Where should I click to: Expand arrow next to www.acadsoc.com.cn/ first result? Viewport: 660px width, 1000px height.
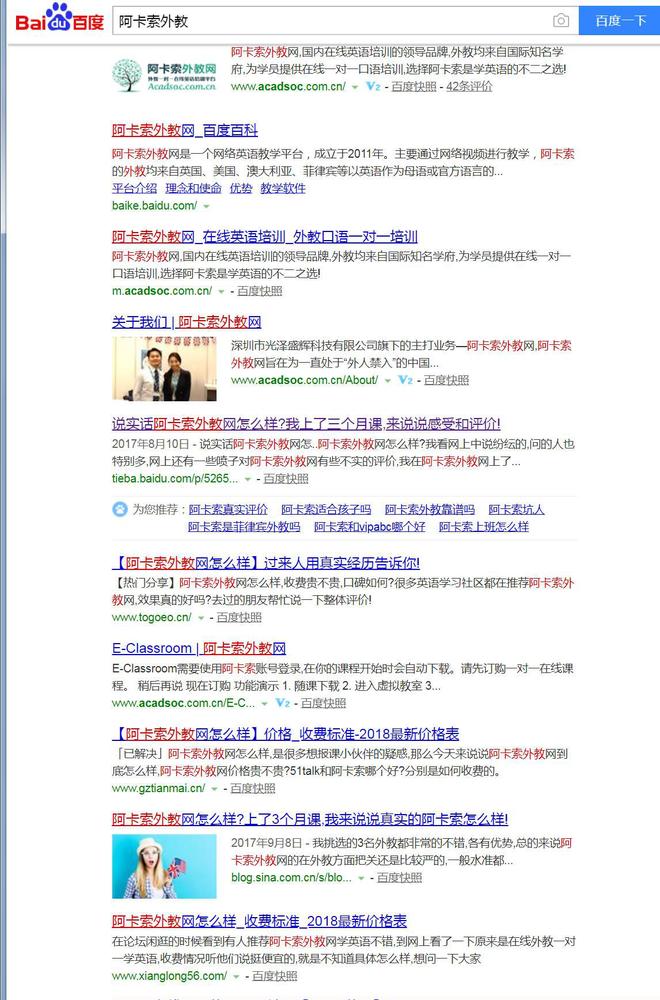pyautogui.click(x=355, y=87)
